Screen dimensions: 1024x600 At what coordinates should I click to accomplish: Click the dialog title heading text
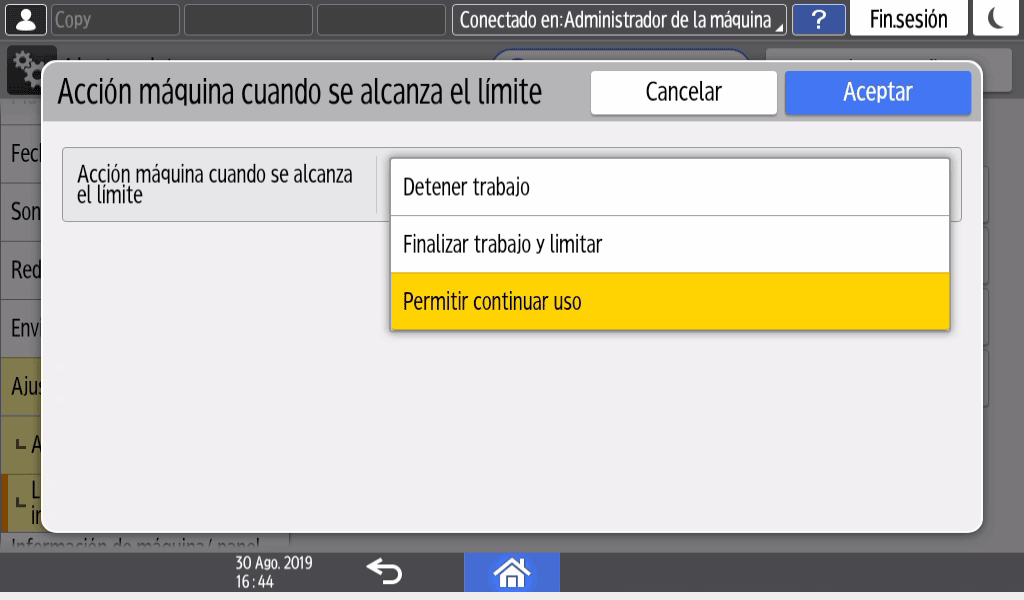coord(299,92)
